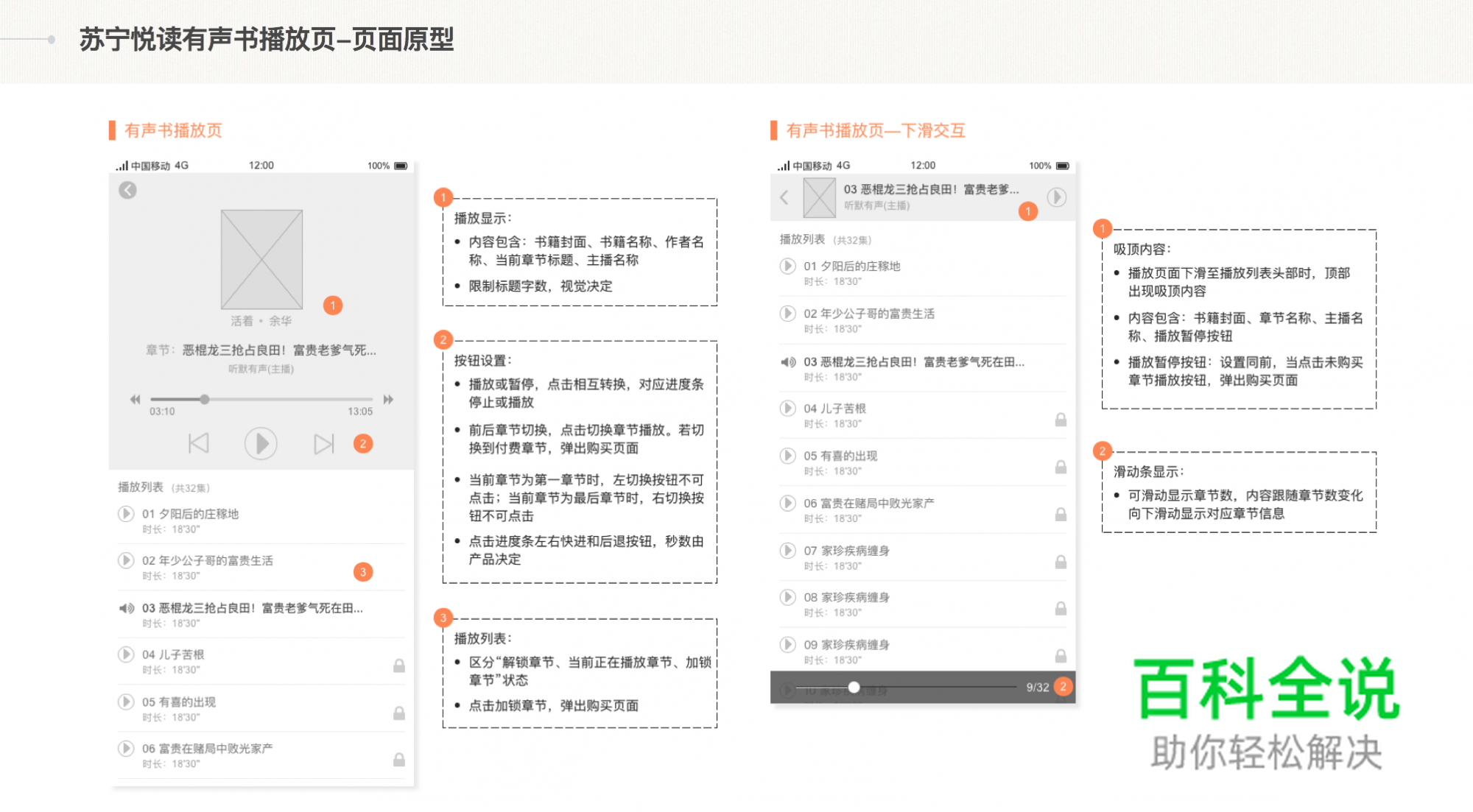Select the battery icon in the status bar
This screenshot has width=1473, height=812.
(x=400, y=165)
